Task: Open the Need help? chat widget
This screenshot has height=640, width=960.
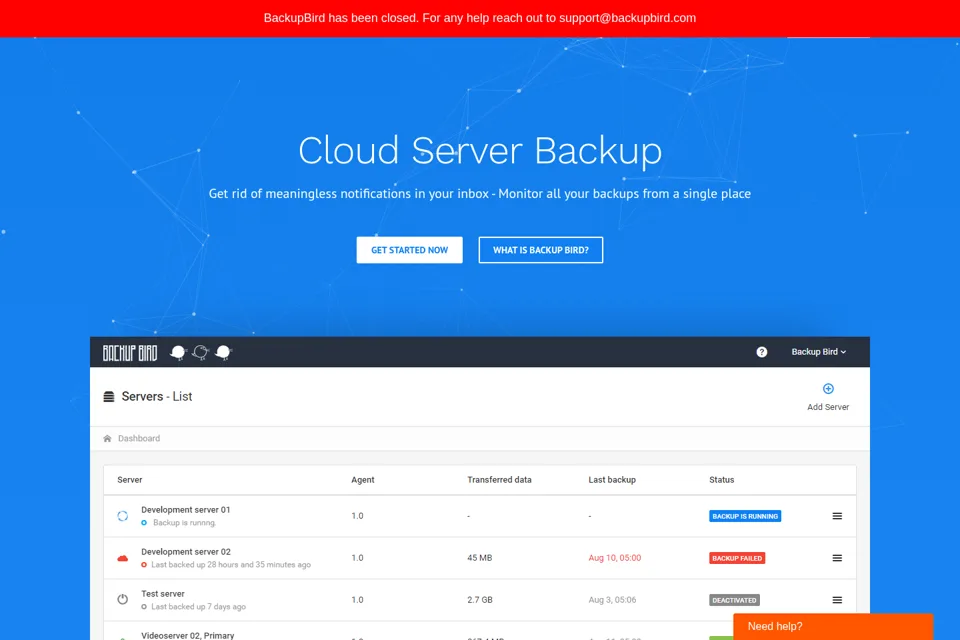Action: (x=833, y=627)
